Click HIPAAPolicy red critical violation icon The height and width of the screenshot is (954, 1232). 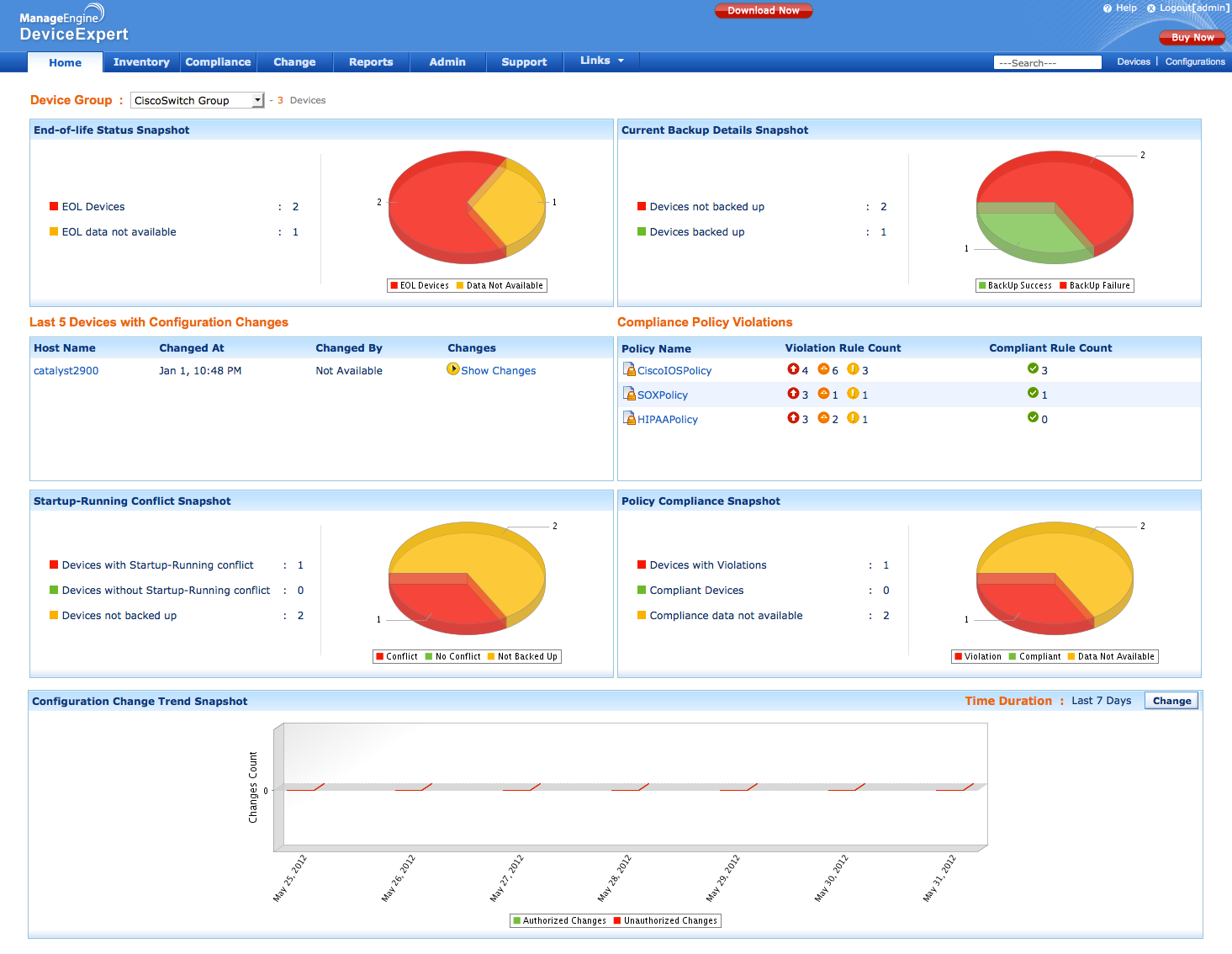(793, 417)
